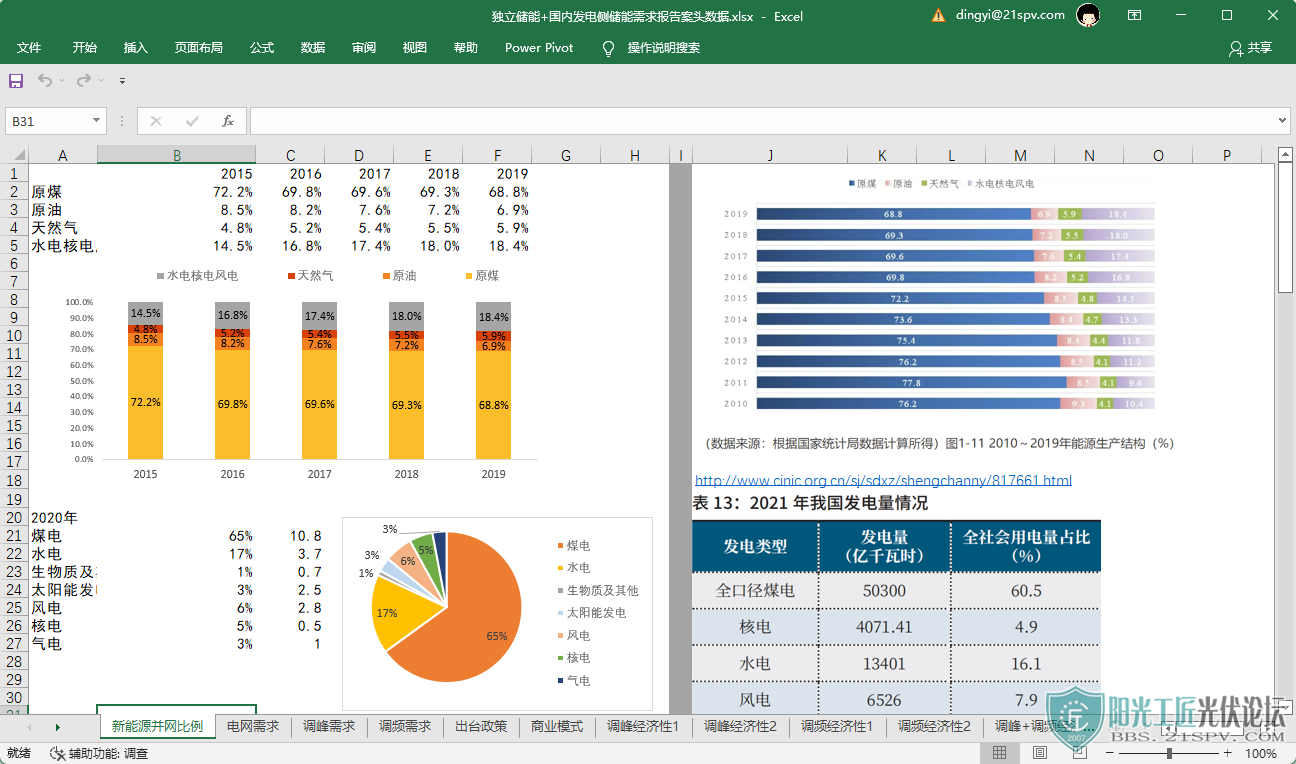This screenshot has height=764, width=1296.
Task: Open the 公式 ribbon tab
Action: tap(262, 48)
